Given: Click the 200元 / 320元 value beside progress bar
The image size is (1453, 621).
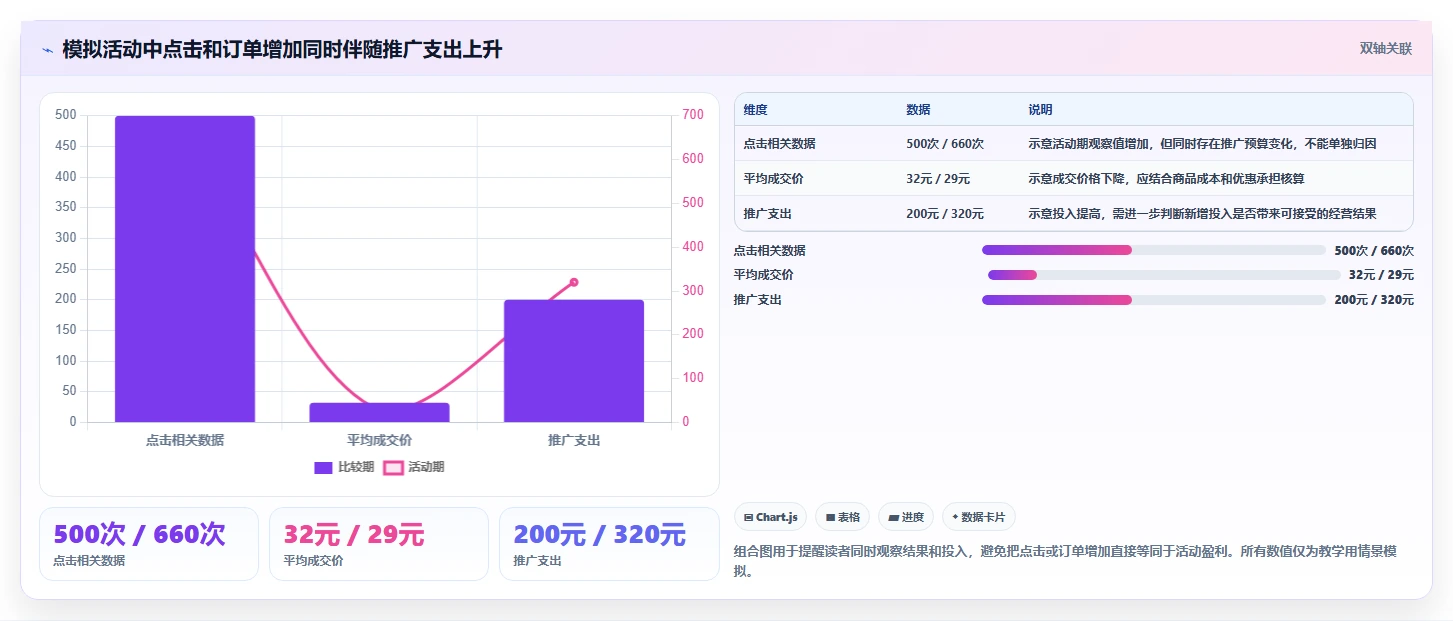Looking at the screenshot, I should 1374,300.
